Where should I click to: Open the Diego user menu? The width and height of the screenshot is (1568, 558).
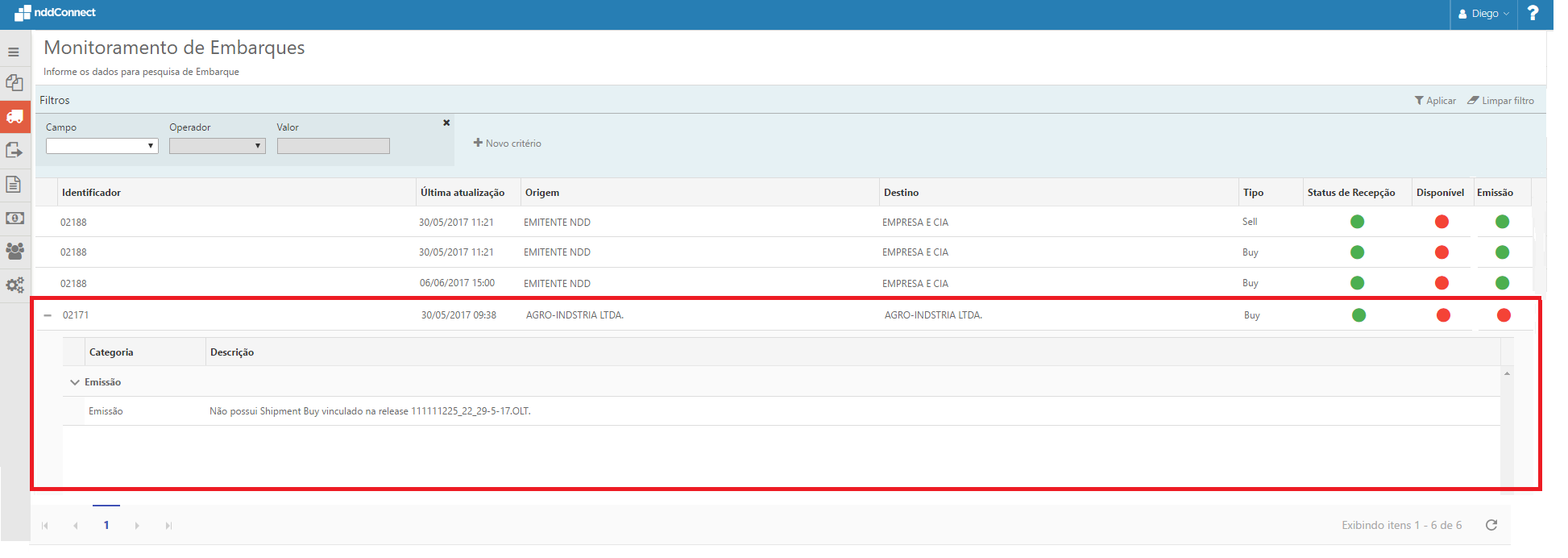pyautogui.click(x=1483, y=14)
